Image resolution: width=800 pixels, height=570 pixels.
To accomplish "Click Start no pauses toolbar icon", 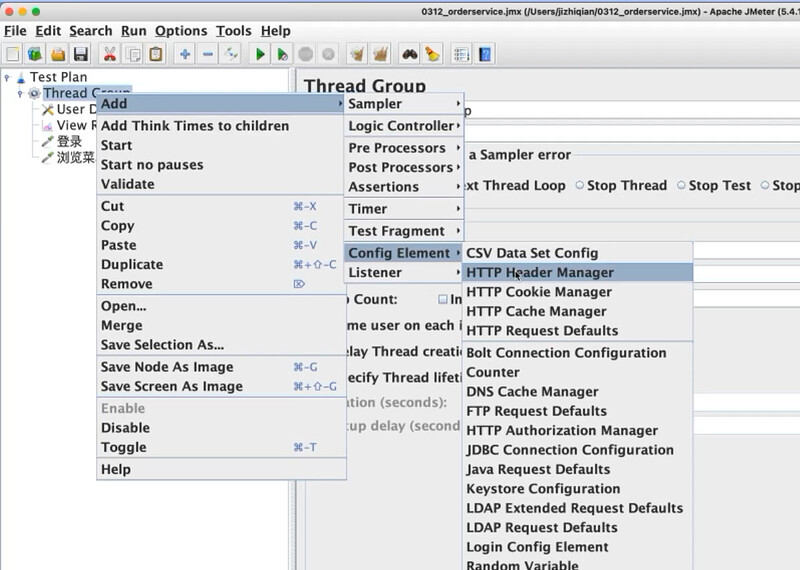I will point(282,54).
